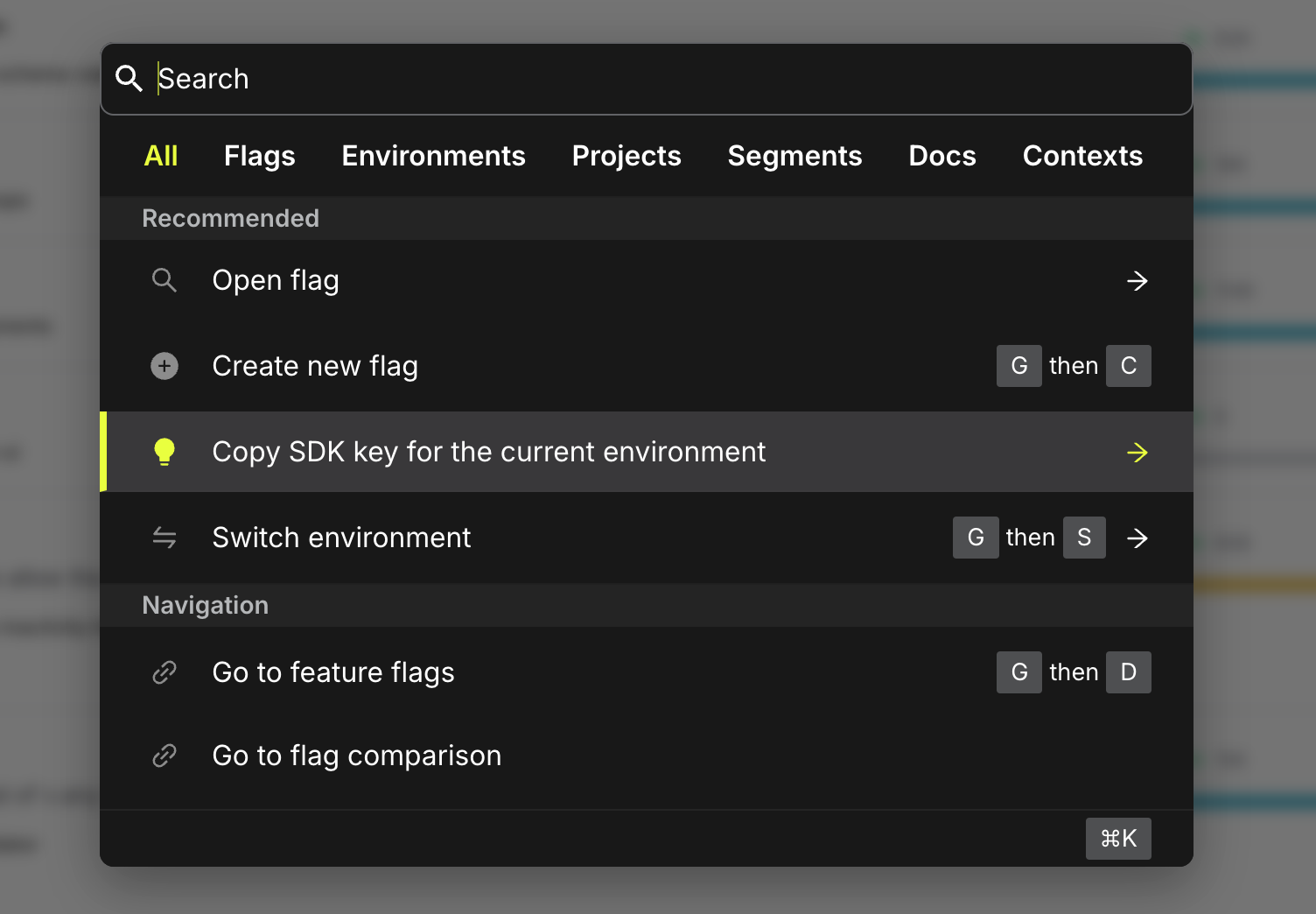Viewport: 1316px width, 914px height.
Task: Click the search magnifier icon
Action: pyautogui.click(x=129, y=79)
